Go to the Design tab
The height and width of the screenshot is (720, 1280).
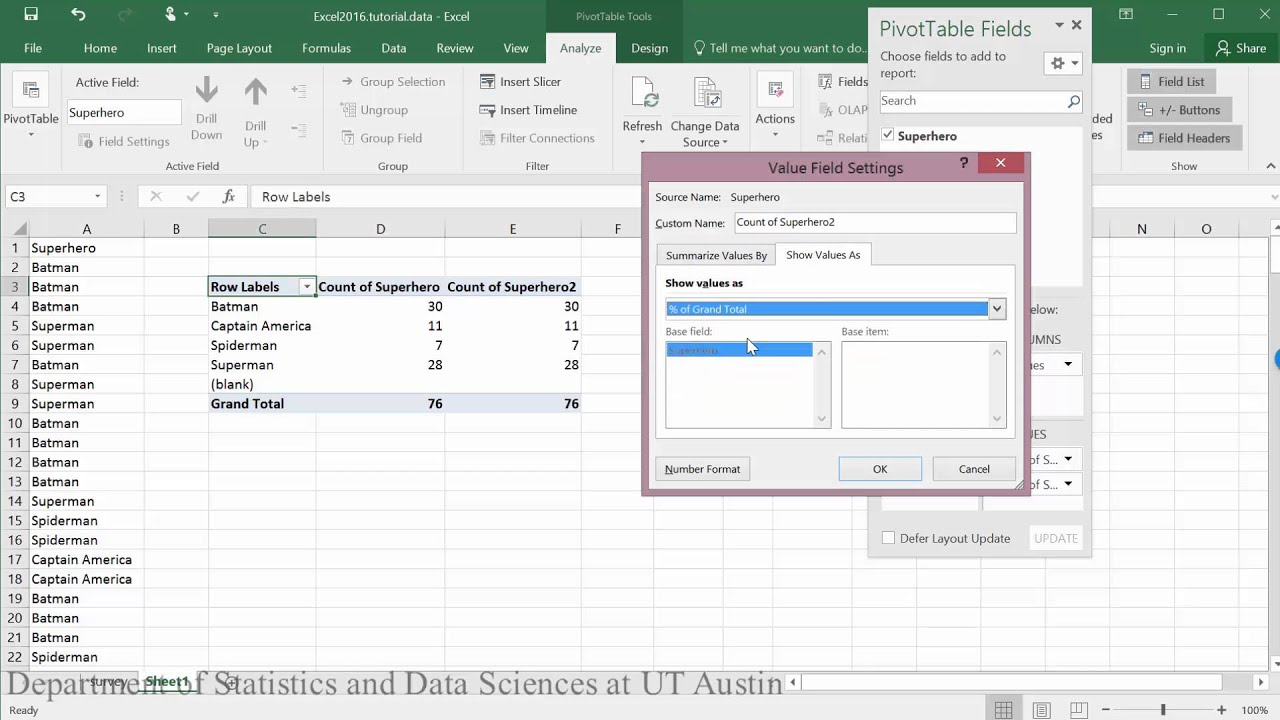pos(649,48)
